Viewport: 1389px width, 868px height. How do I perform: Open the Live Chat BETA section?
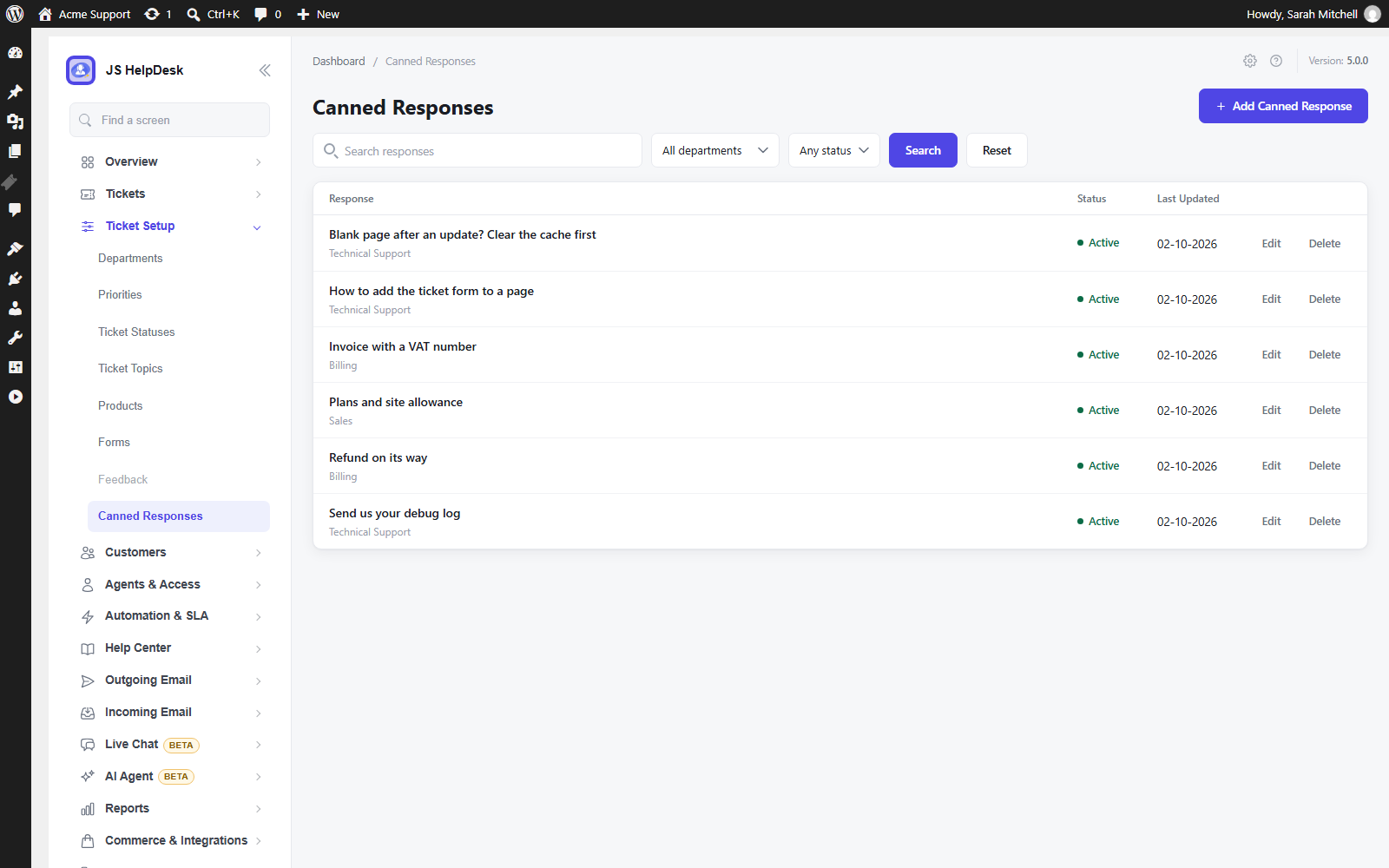pos(171,745)
